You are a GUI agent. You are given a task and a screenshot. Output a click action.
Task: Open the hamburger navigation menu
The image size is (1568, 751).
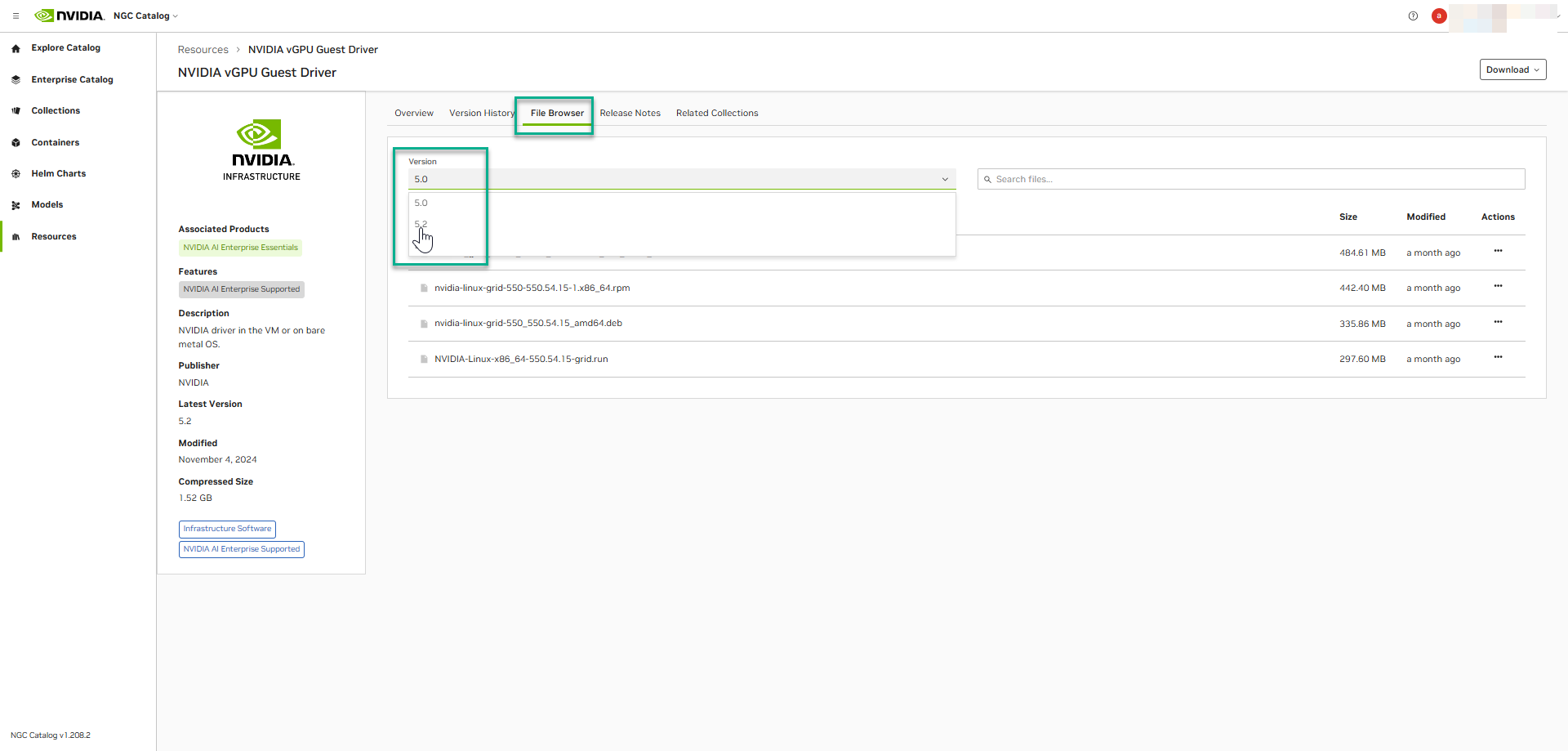coord(16,16)
